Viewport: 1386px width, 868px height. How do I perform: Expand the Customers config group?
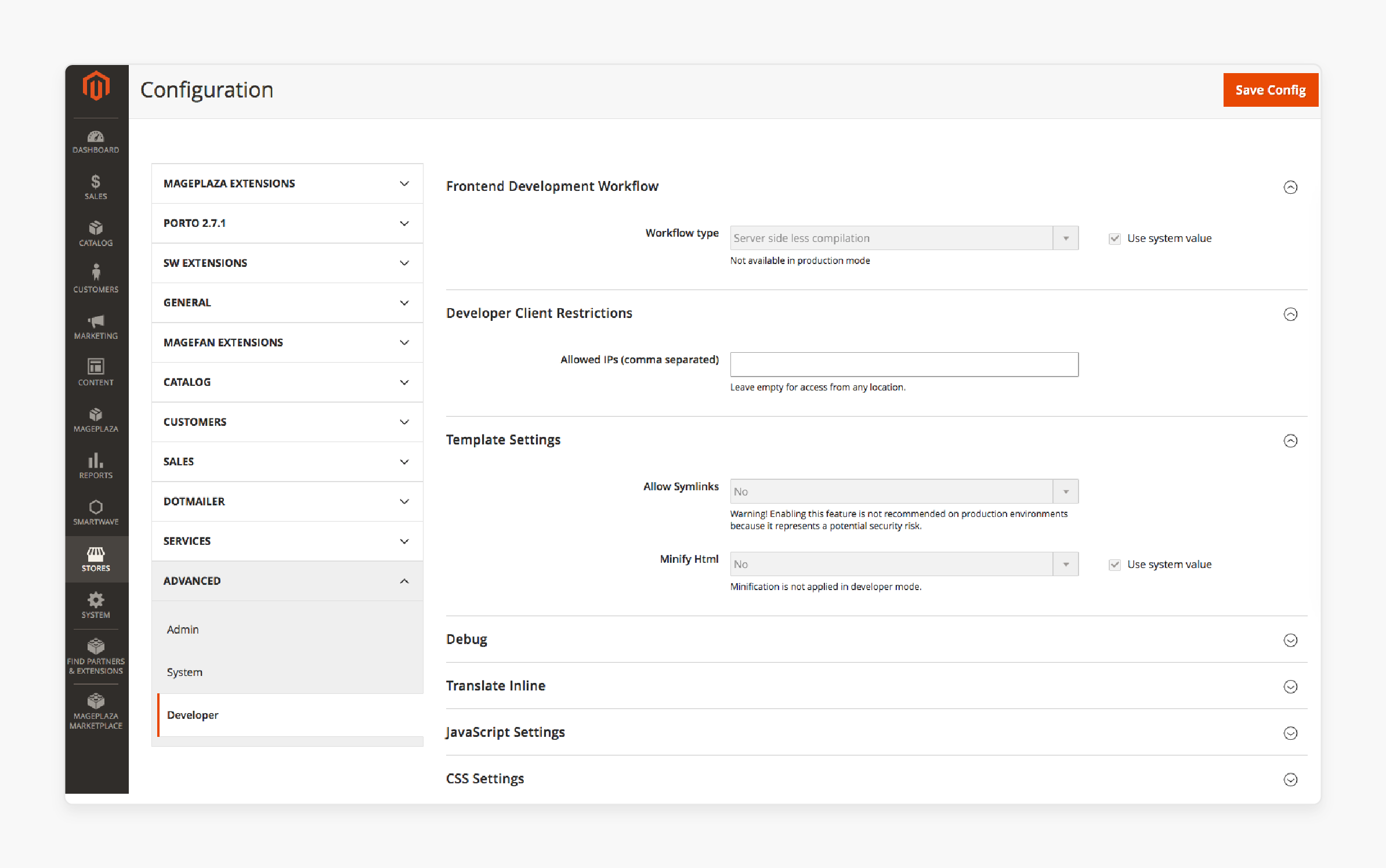click(x=287, y=422)
